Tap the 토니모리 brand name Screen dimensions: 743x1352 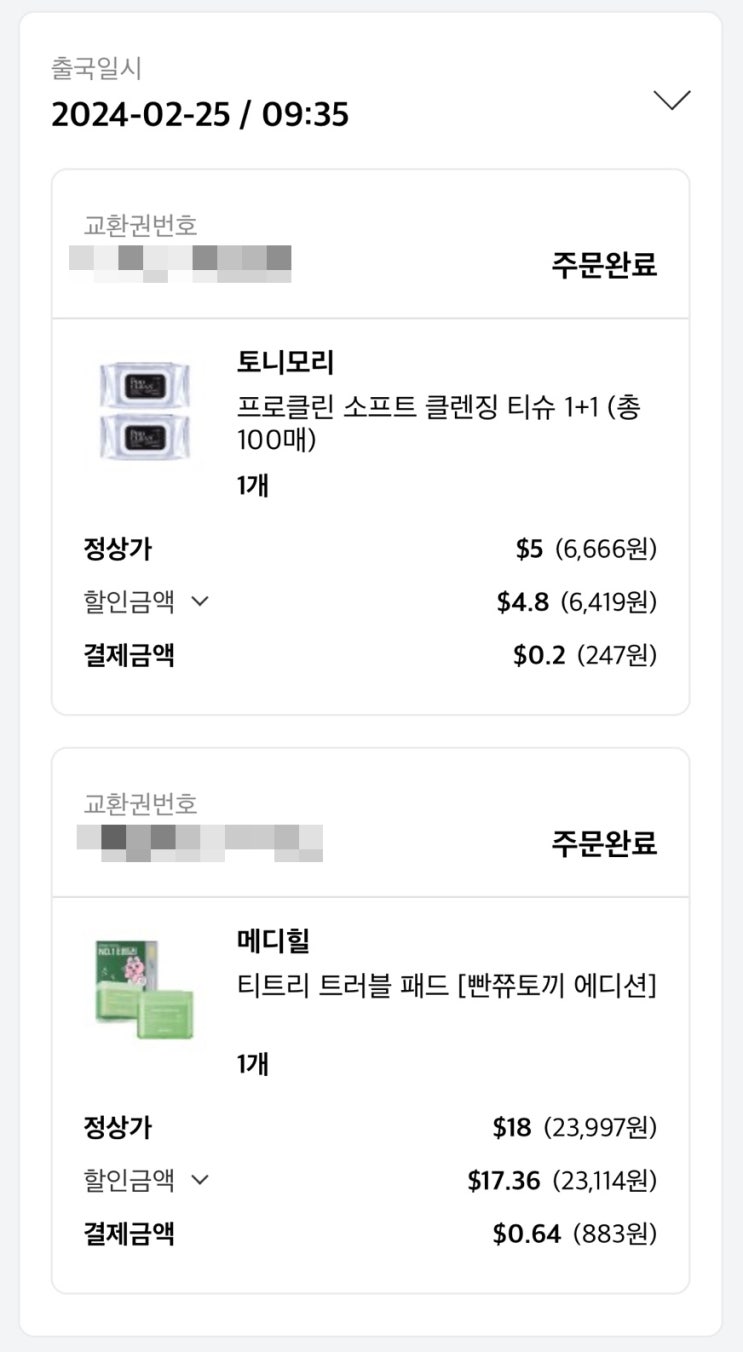click(285, 361)
